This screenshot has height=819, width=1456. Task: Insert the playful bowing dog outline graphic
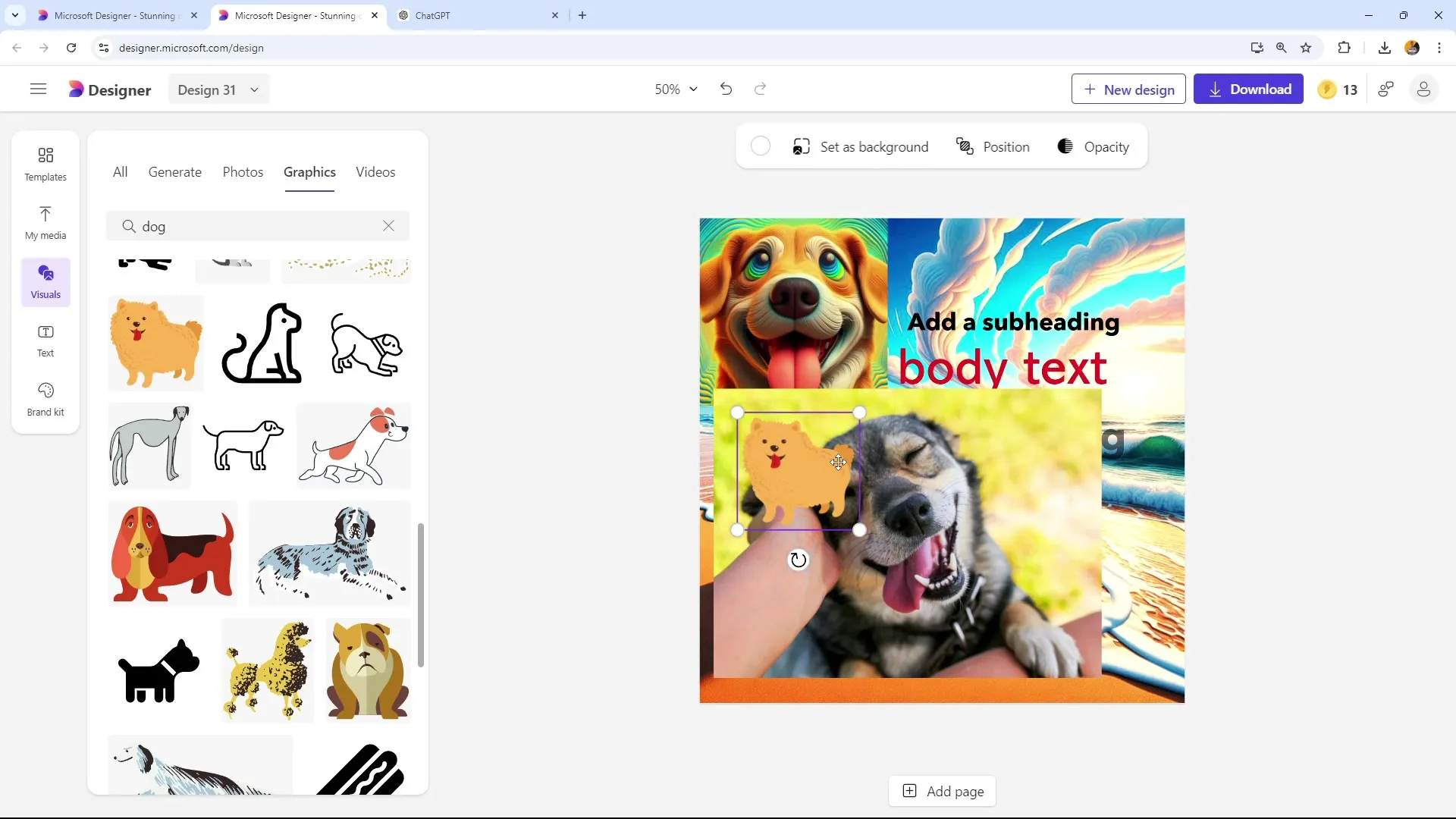366,344
